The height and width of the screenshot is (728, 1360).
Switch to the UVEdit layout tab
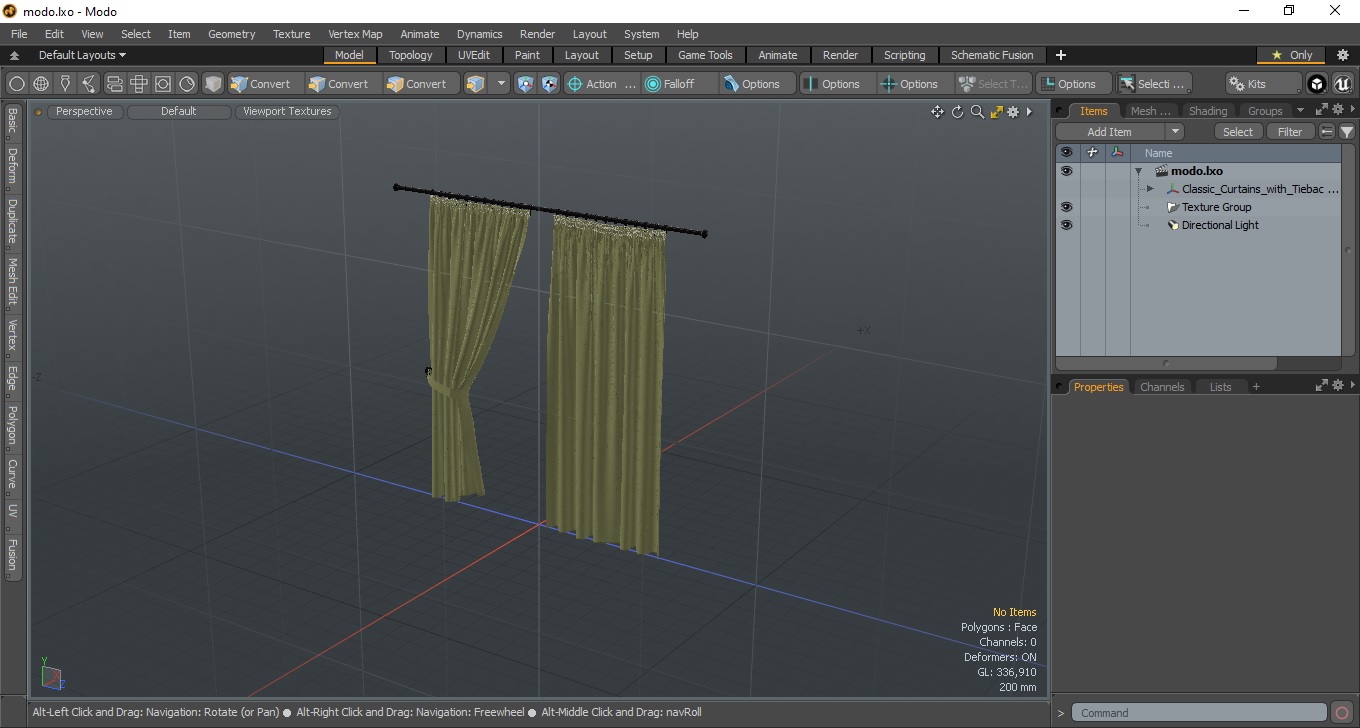click(x=474, y=55)
